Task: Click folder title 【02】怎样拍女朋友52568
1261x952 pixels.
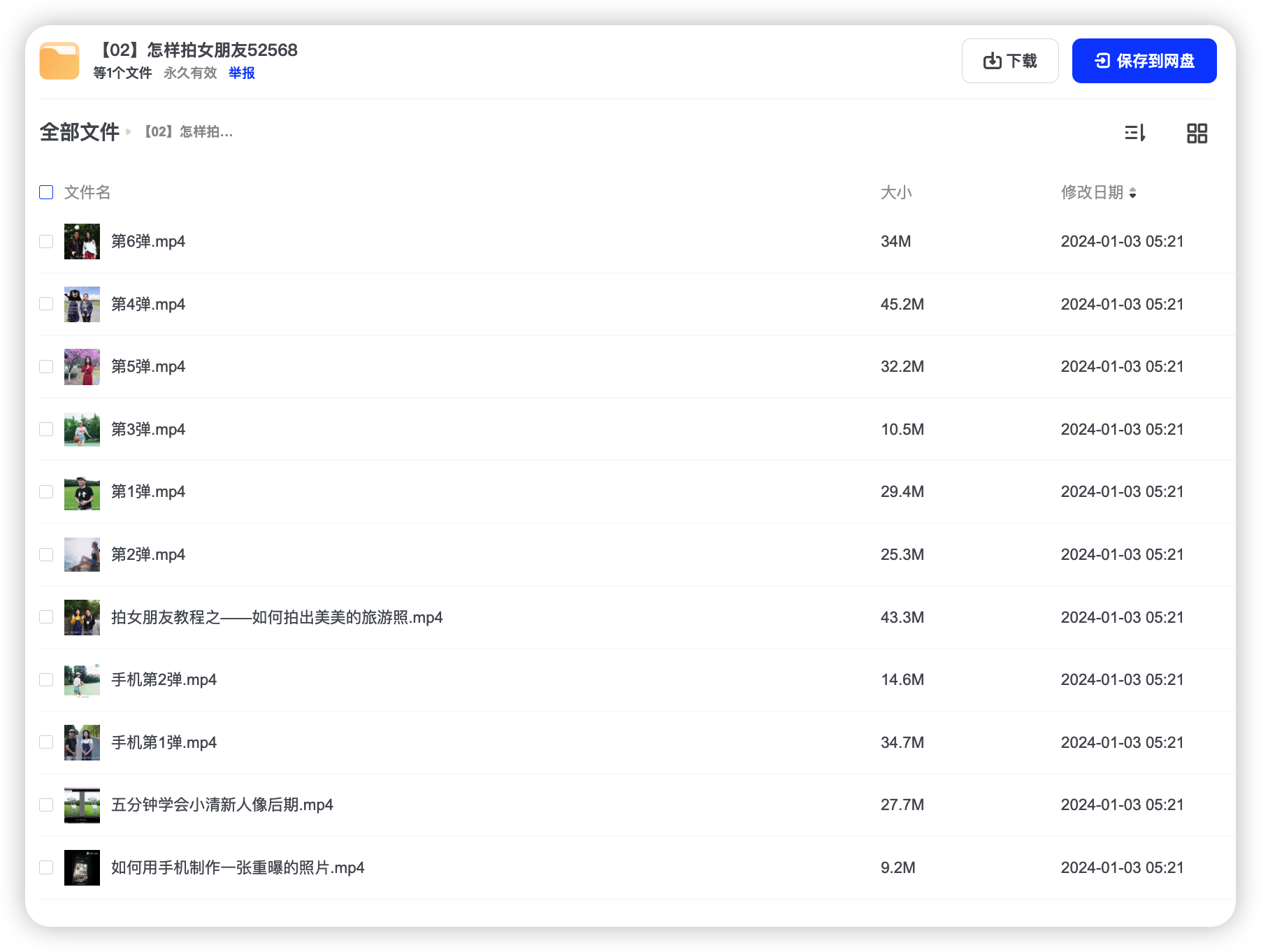Action: [x=196, y=50]
